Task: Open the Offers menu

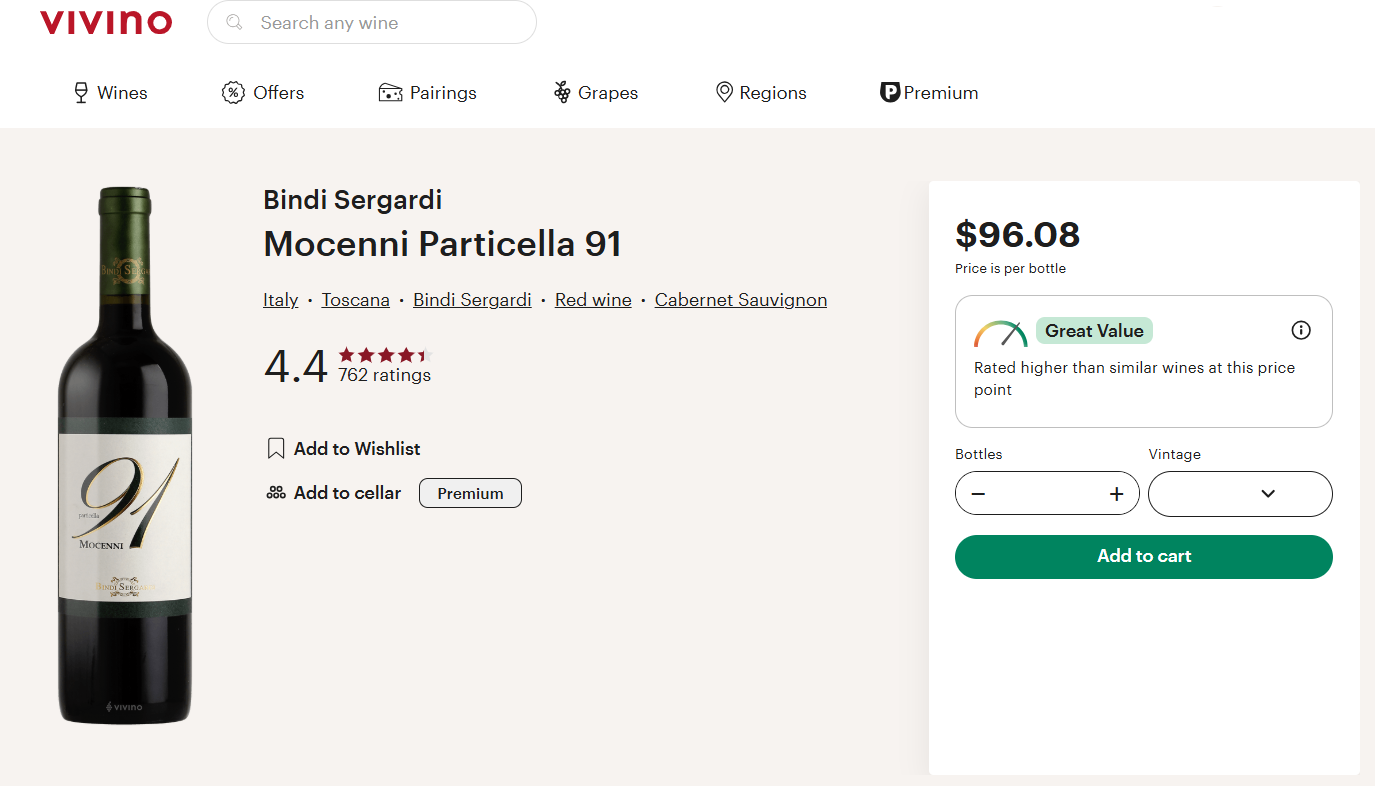Action: [263, 93]
